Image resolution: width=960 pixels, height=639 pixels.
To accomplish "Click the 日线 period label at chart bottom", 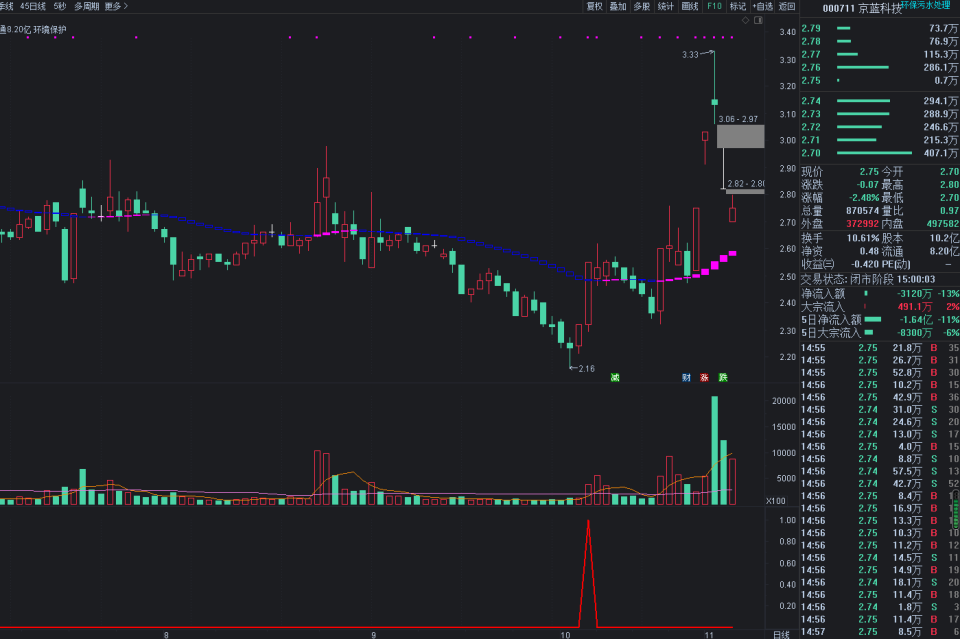I will point(781,635).
